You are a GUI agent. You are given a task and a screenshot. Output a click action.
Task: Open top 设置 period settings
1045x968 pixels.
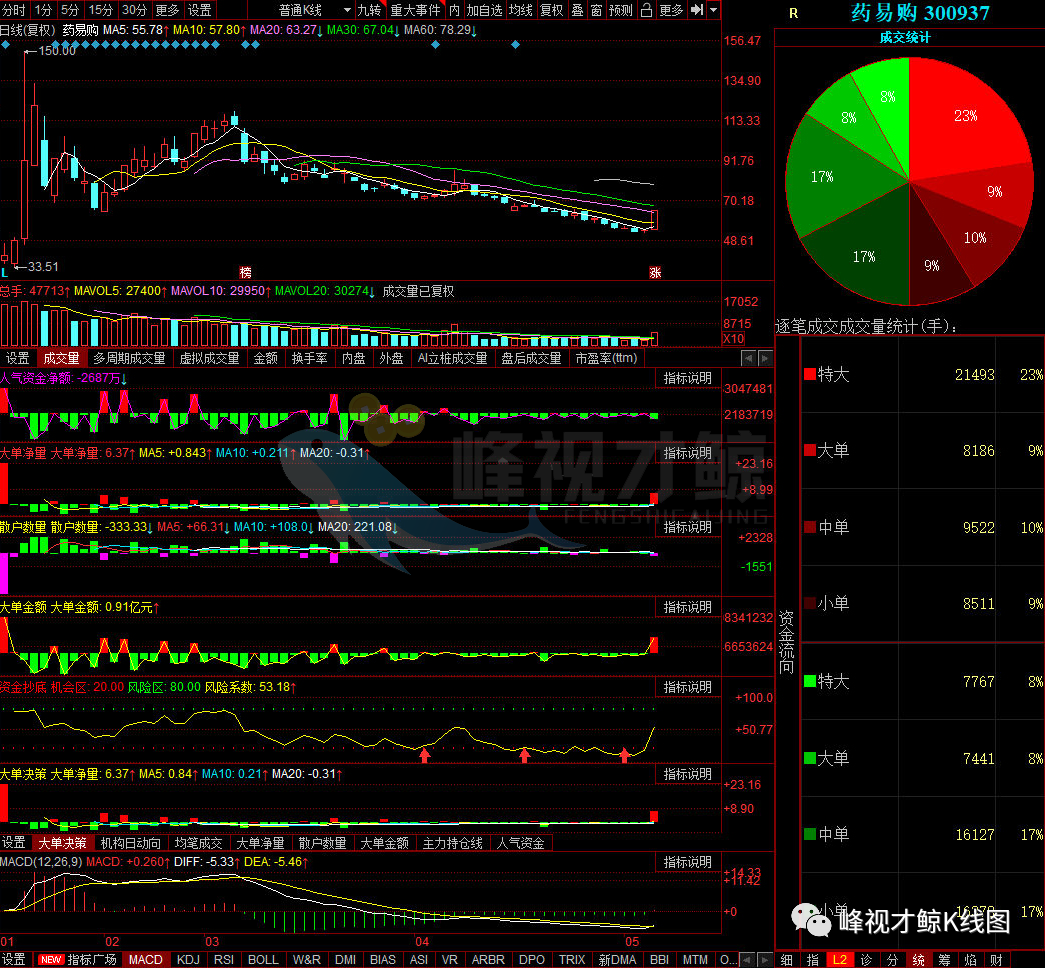pos(199,10)
